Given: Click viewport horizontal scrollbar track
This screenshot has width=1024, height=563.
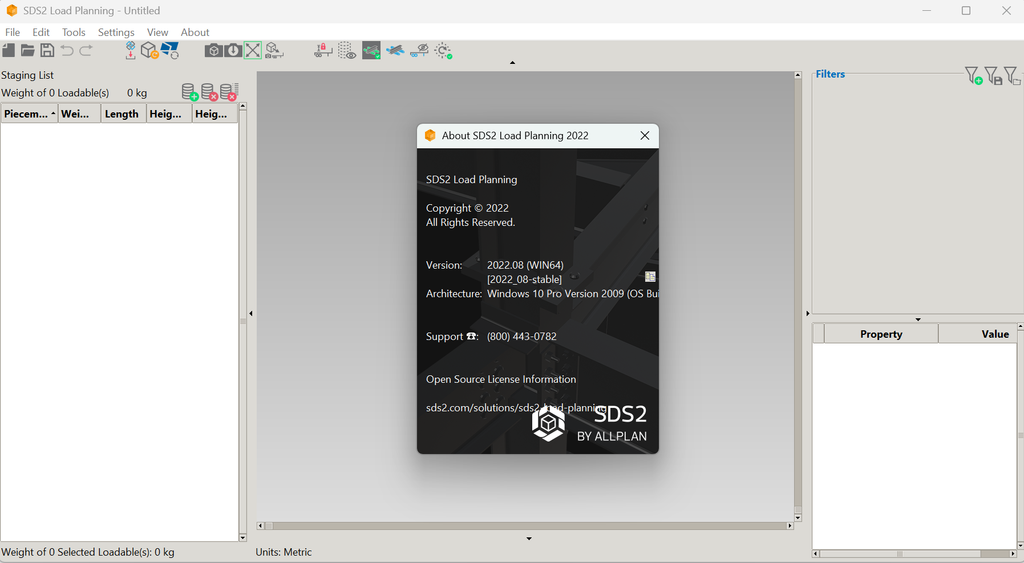Looking at the screenshot, I should (x=524, y=525).
